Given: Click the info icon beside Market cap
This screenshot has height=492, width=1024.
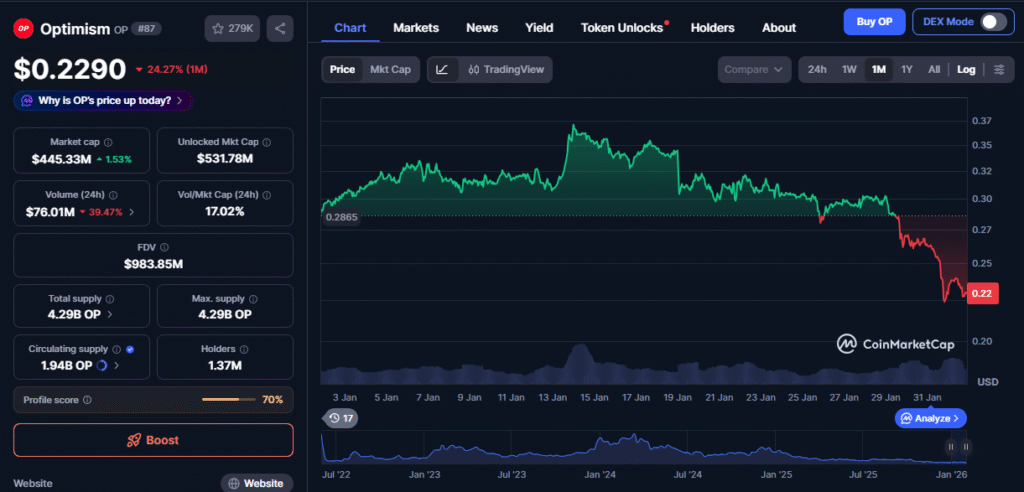Looking at the screenshot, I should [x=108, y=142].
